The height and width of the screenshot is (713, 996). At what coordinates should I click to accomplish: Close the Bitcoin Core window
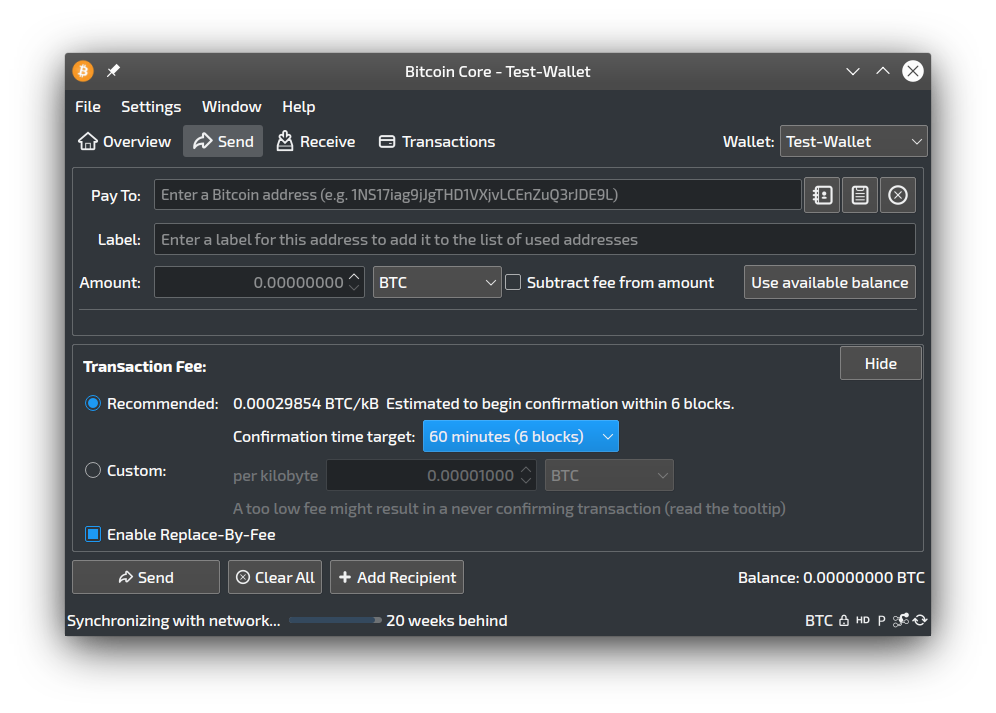click(913, 71)
